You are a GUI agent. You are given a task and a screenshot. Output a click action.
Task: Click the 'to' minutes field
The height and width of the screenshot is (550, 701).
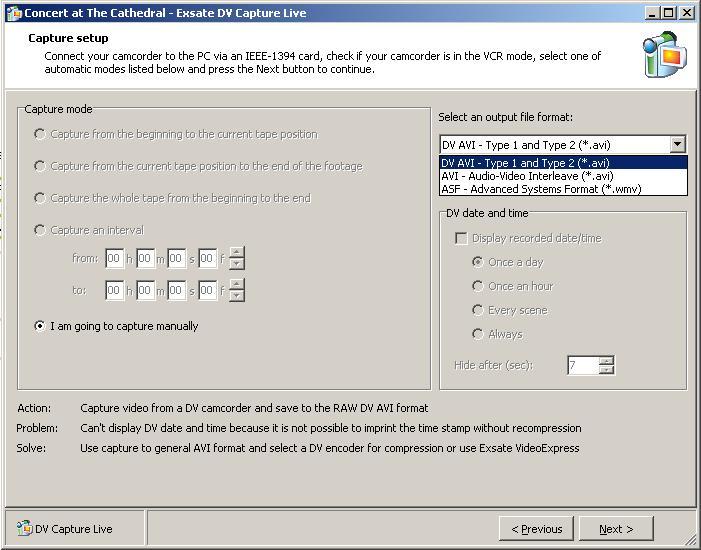pos(145,290)
